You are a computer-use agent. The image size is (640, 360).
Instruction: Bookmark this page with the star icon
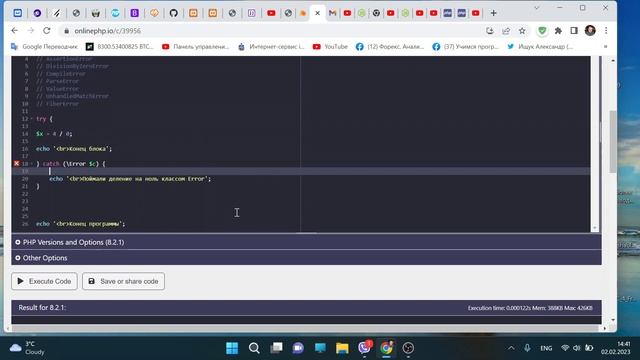pyautogui.click(x=522, y=31)
